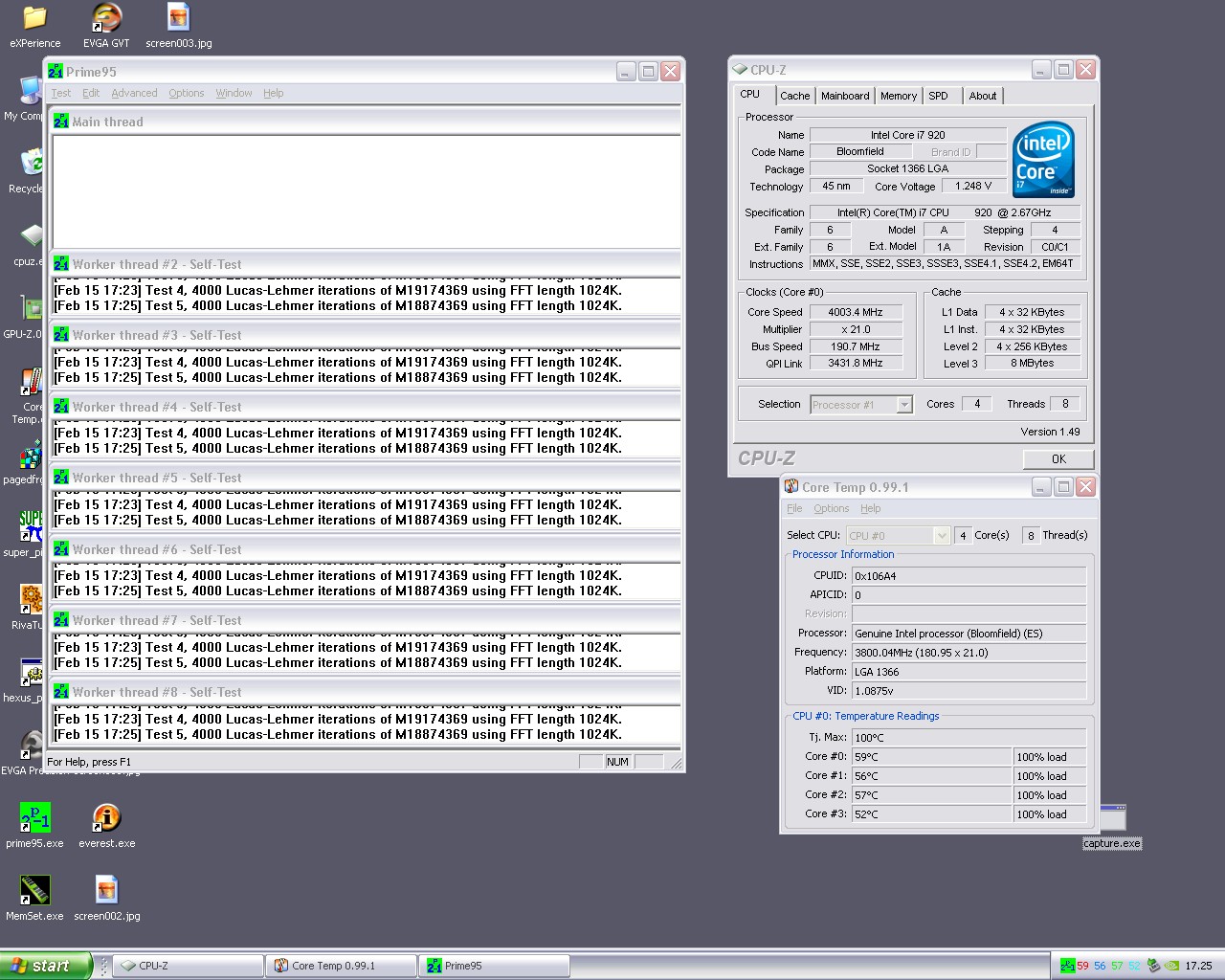Click Core Speed value 4003.4 MHz

click(856, 312)
